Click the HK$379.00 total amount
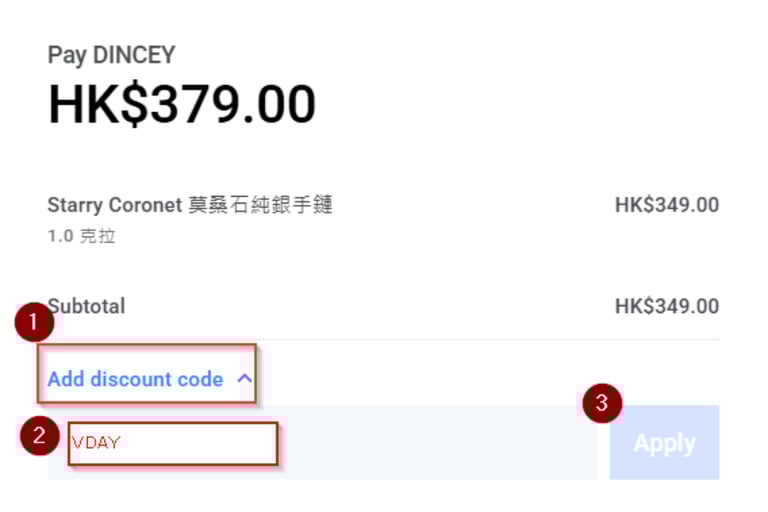 coord(182,104)
